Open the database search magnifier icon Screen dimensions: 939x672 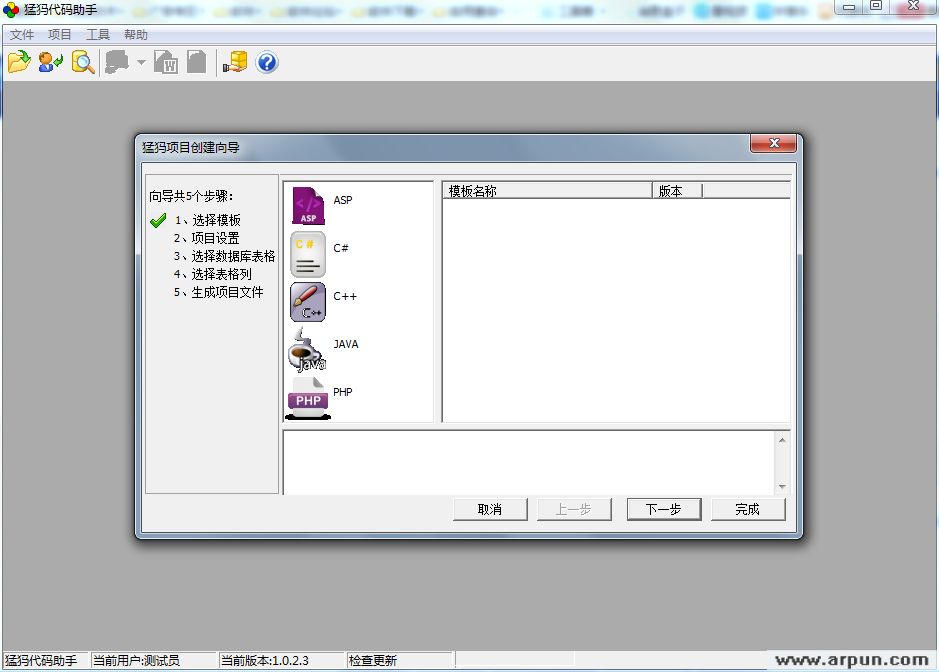tap(82, 63)
